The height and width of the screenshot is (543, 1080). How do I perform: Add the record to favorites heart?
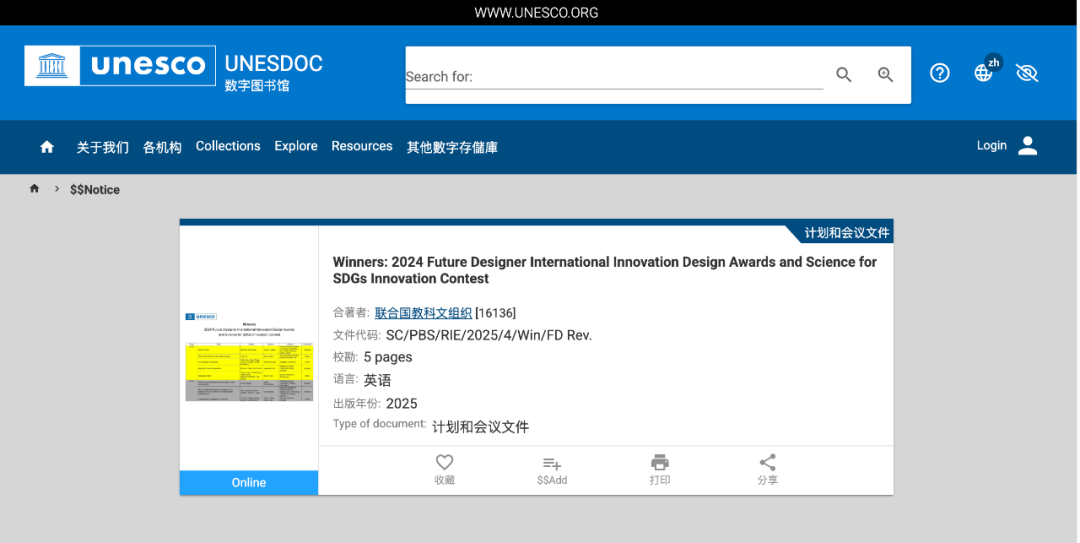pyautogui.click(x=445, y=463)
